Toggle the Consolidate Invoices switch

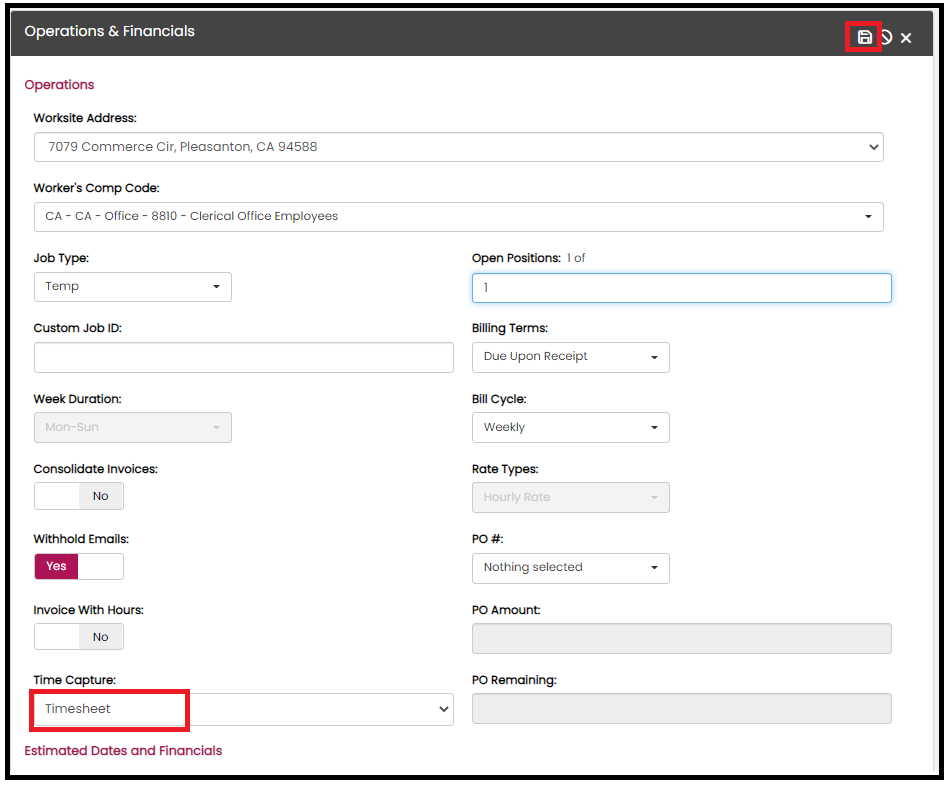pos(79,496)
